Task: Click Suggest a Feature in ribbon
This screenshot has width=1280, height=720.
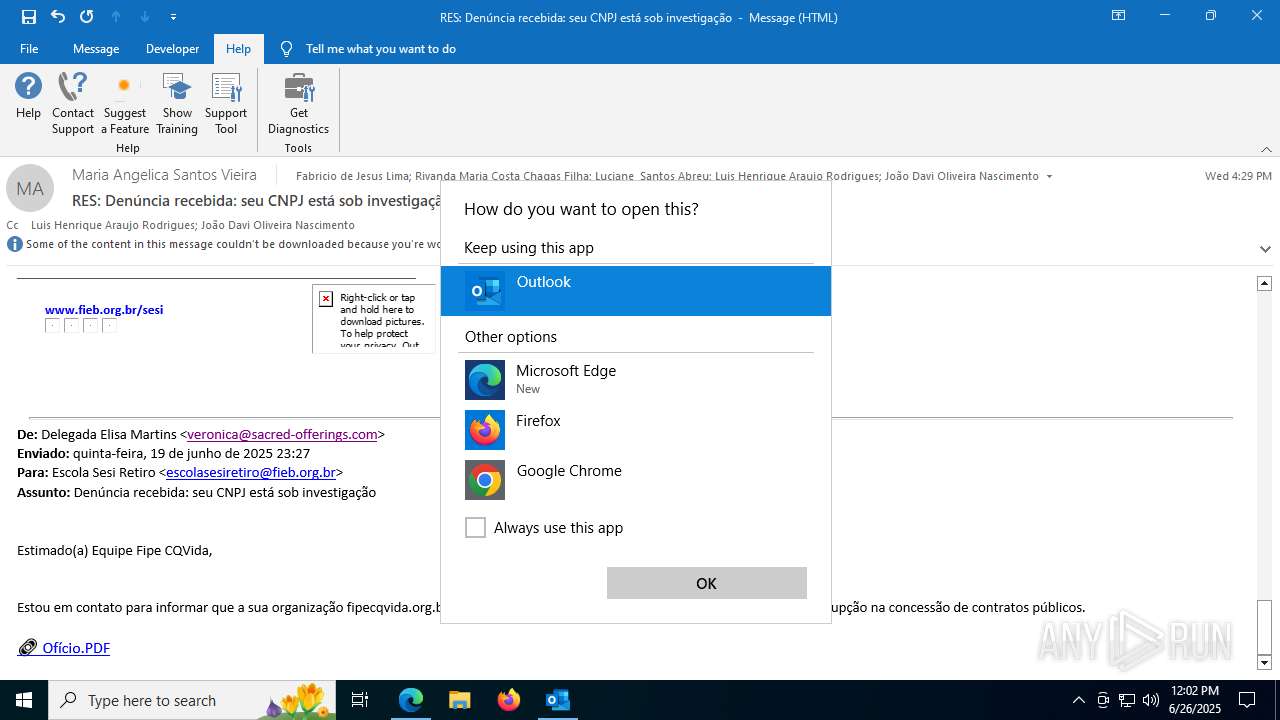Action: [x=125, y=104]
